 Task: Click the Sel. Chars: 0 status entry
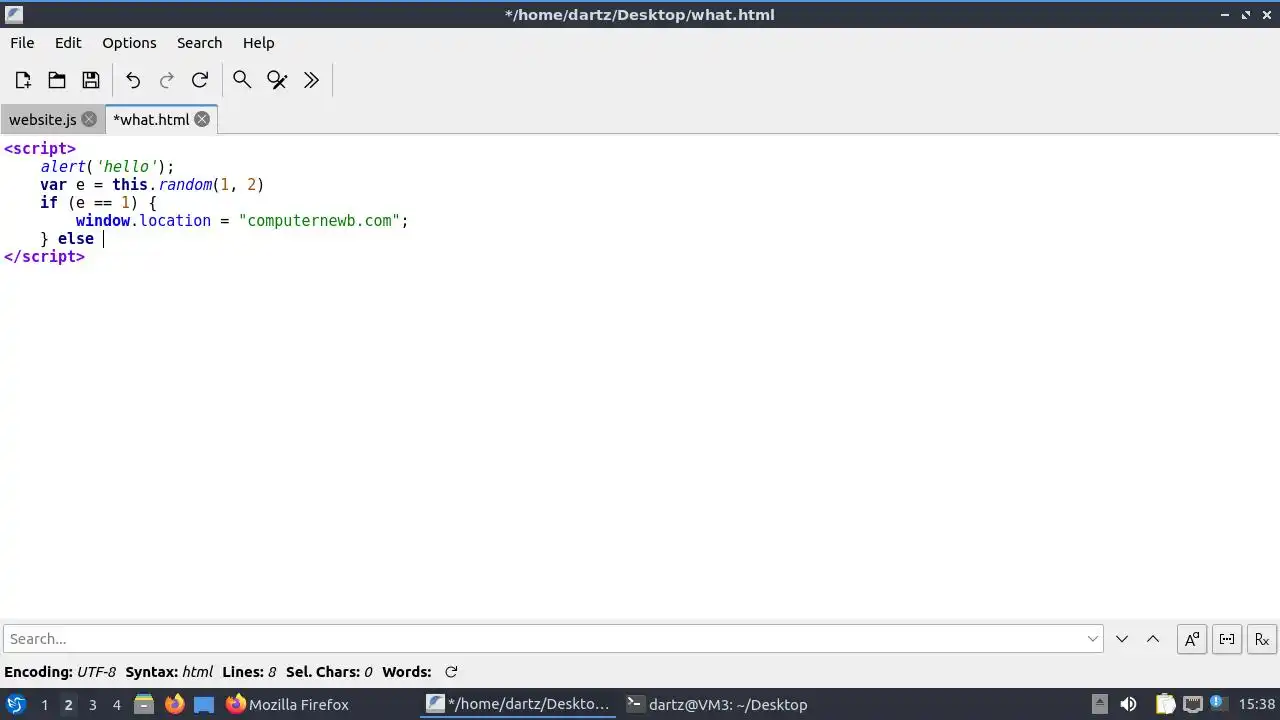click(x=329, y=672)
